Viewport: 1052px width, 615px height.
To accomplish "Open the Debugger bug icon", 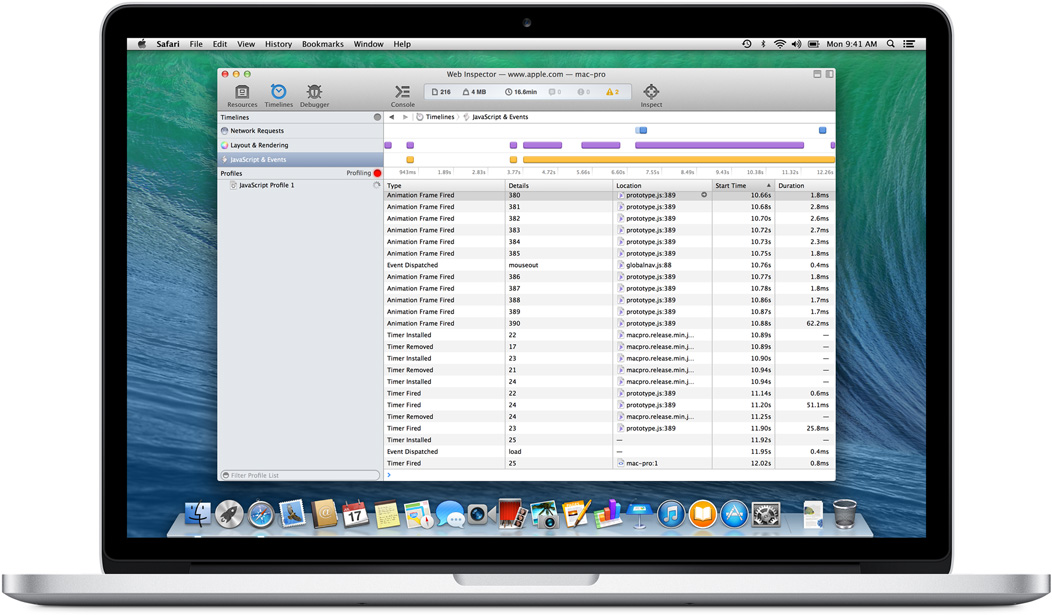I will (314, 94).
